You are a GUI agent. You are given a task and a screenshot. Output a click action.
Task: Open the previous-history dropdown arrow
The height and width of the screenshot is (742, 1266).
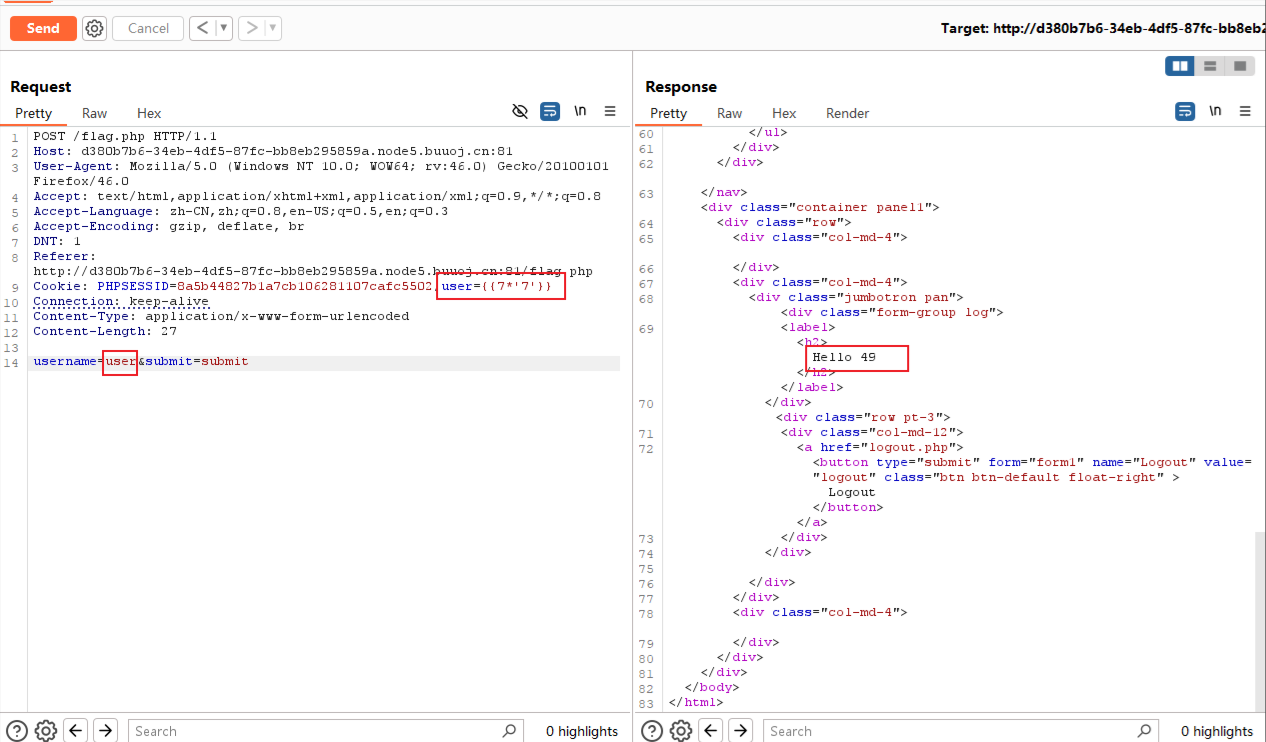(224, 28)
